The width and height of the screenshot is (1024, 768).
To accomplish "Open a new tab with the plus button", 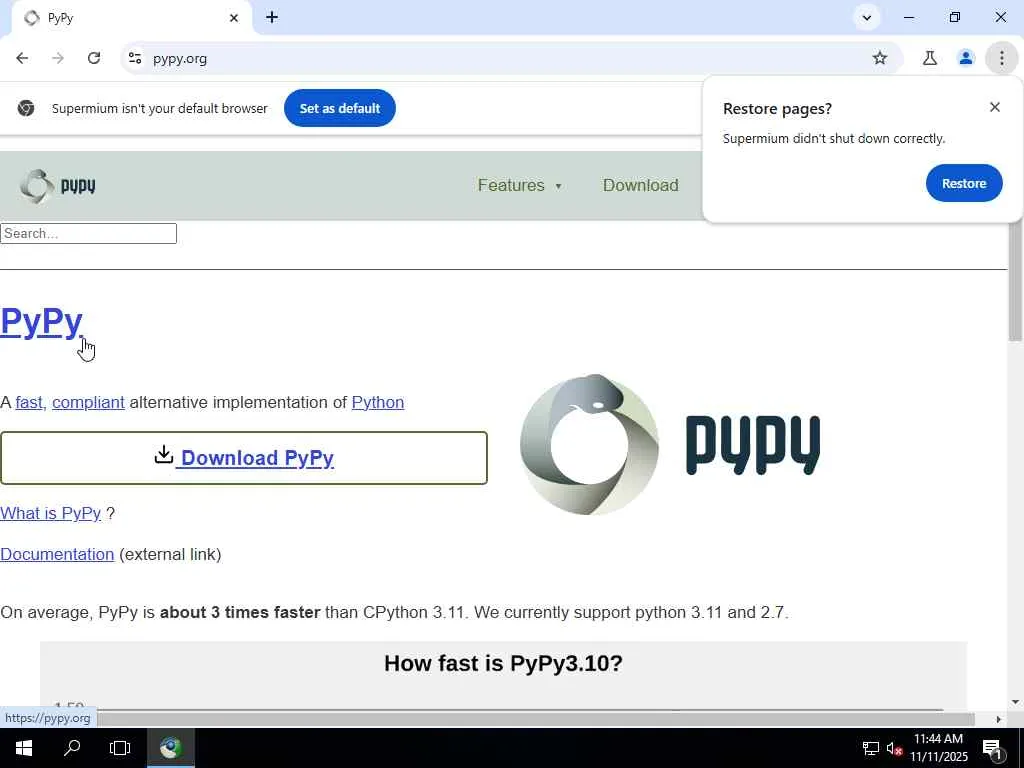I will [272, 18].
